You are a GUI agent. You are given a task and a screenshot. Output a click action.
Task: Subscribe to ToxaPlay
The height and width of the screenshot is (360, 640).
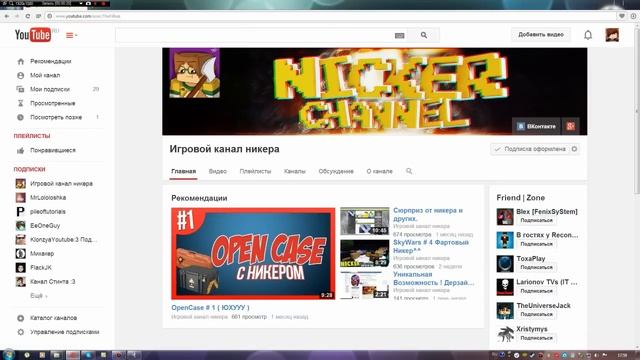click(536, 267)
